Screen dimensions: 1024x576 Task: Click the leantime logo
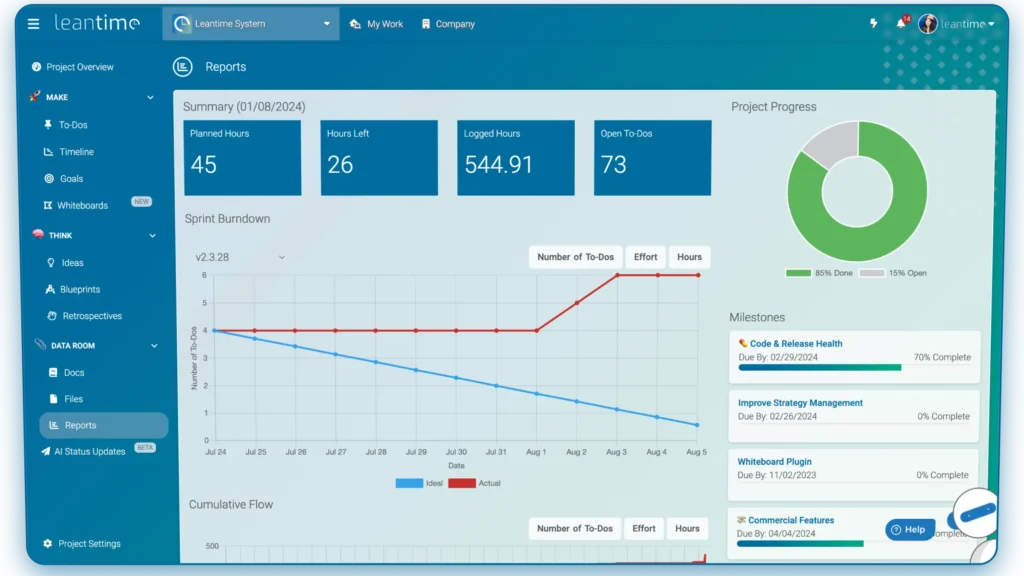[97, 23]
